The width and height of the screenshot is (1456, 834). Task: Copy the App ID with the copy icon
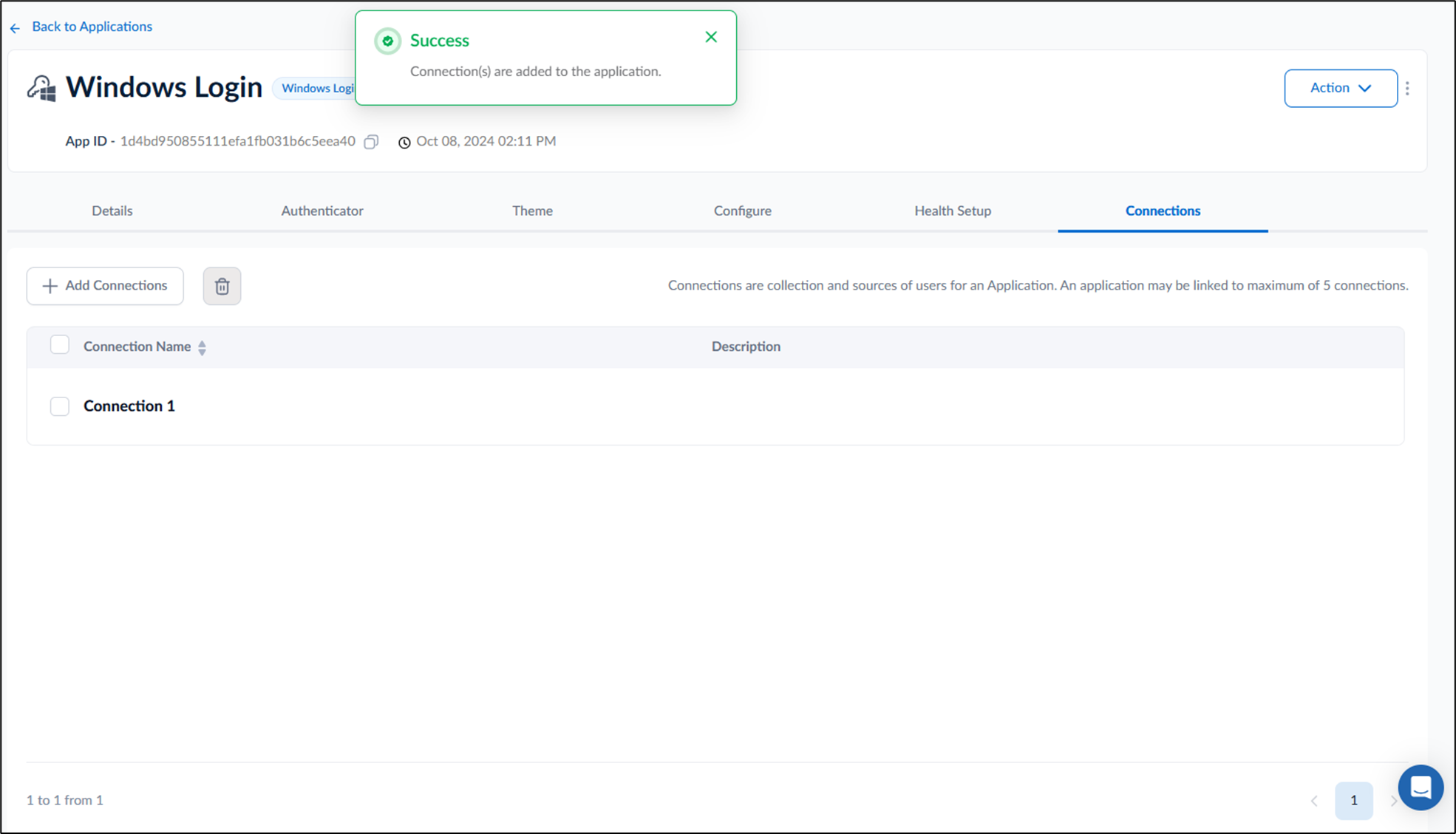[371, 142]
